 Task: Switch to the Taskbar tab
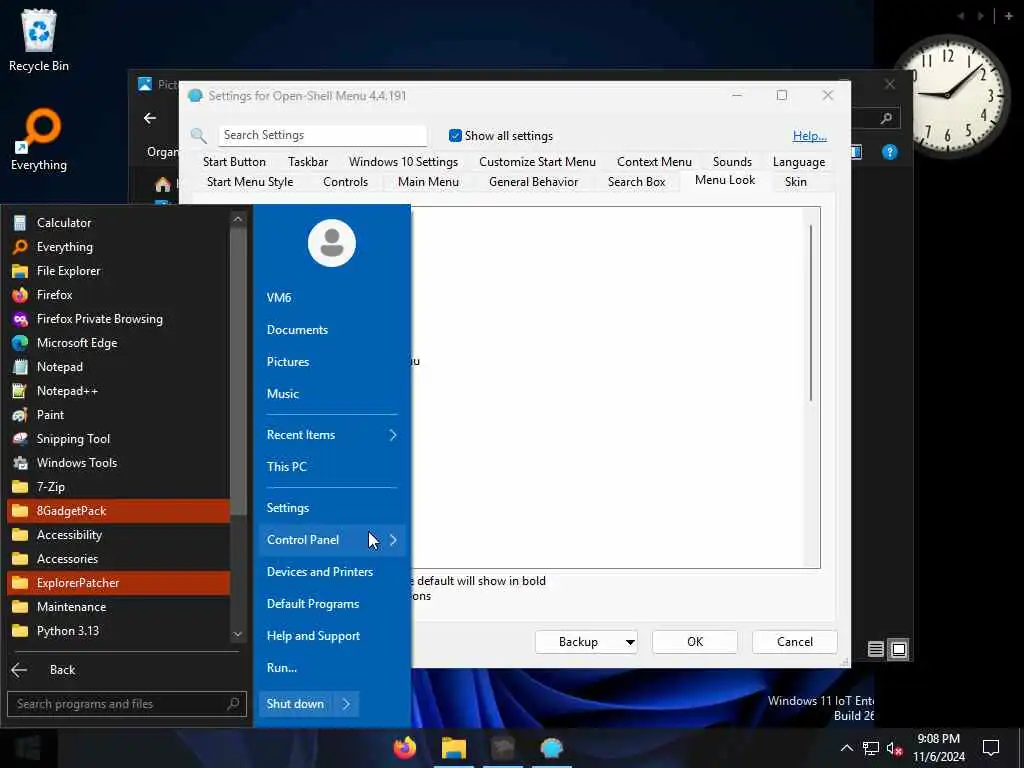[308, 162]
